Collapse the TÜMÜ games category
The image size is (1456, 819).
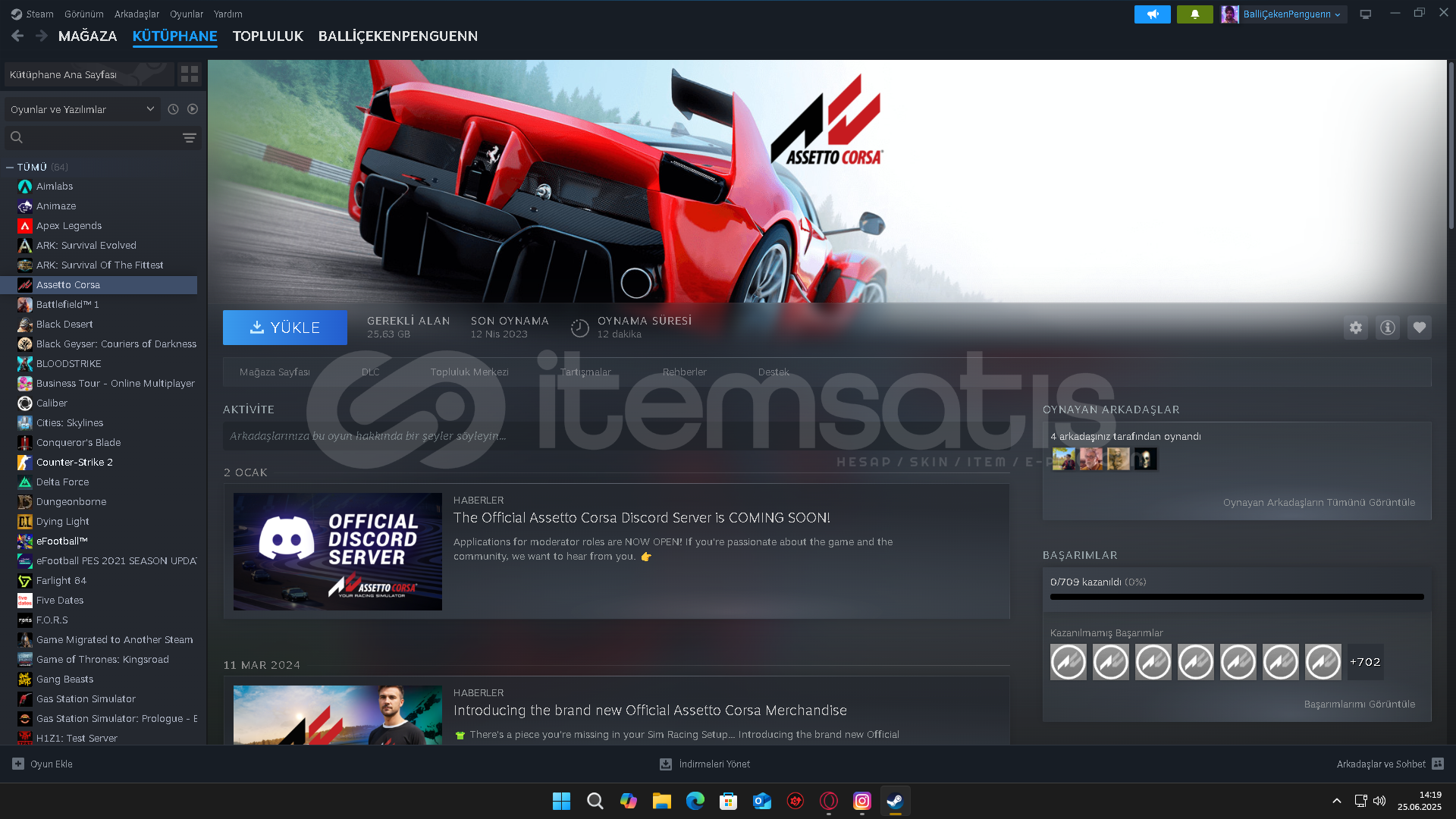click(10, 167)
